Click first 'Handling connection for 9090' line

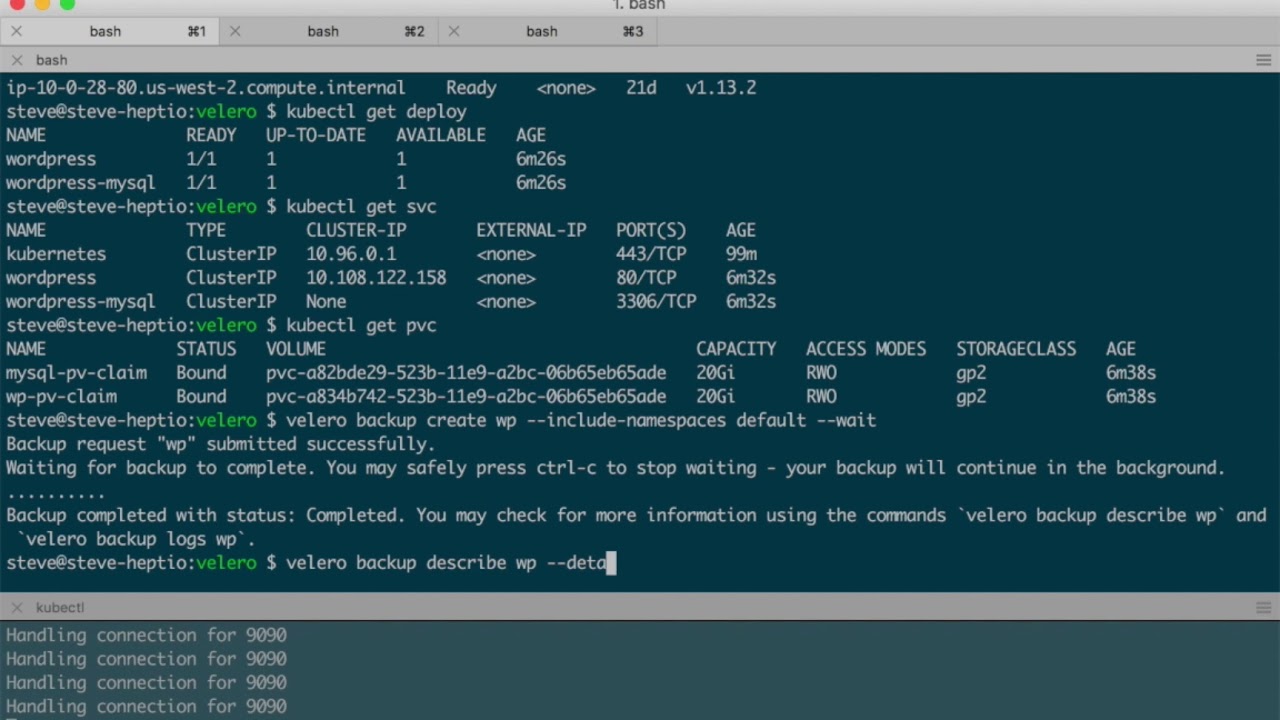pyautogui.click(x=146, y=635)
